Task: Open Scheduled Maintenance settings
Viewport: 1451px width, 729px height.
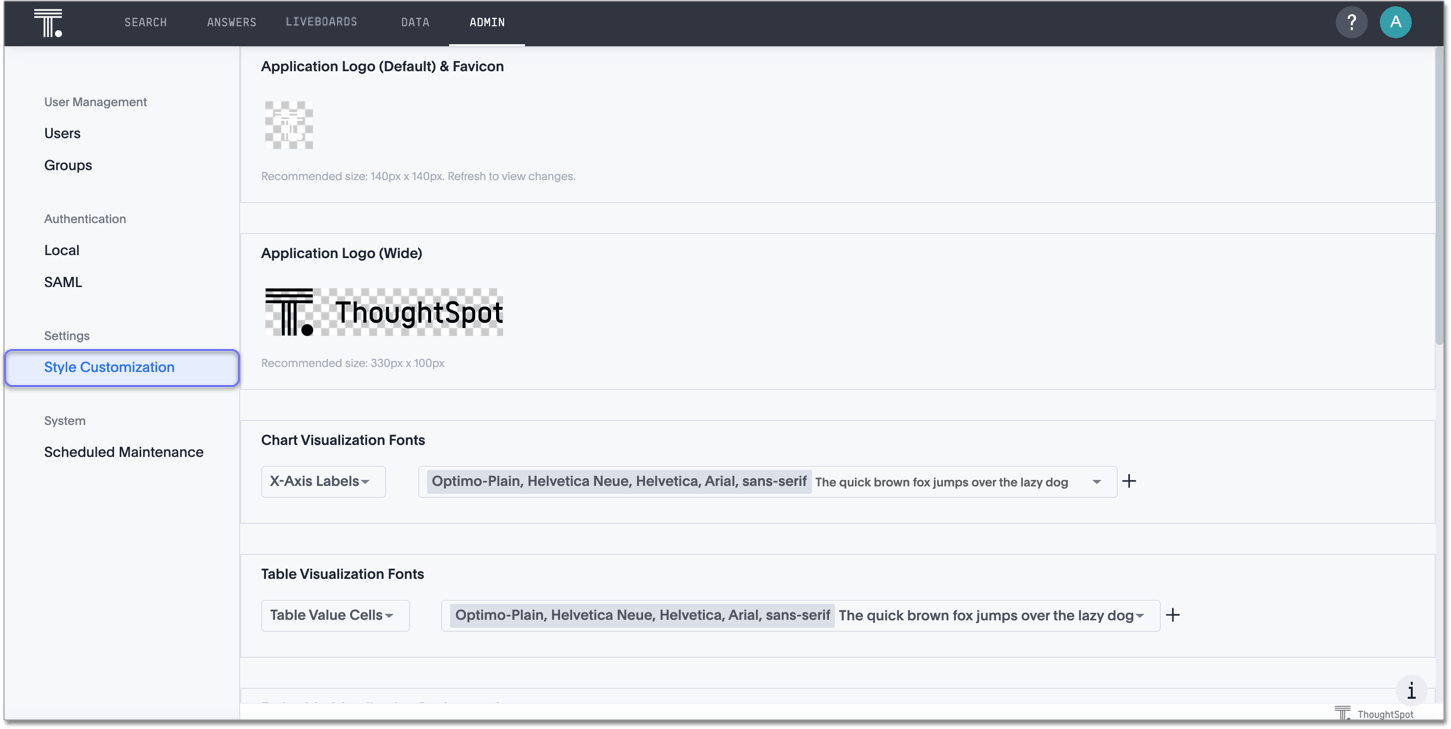Action: point(124,452)
